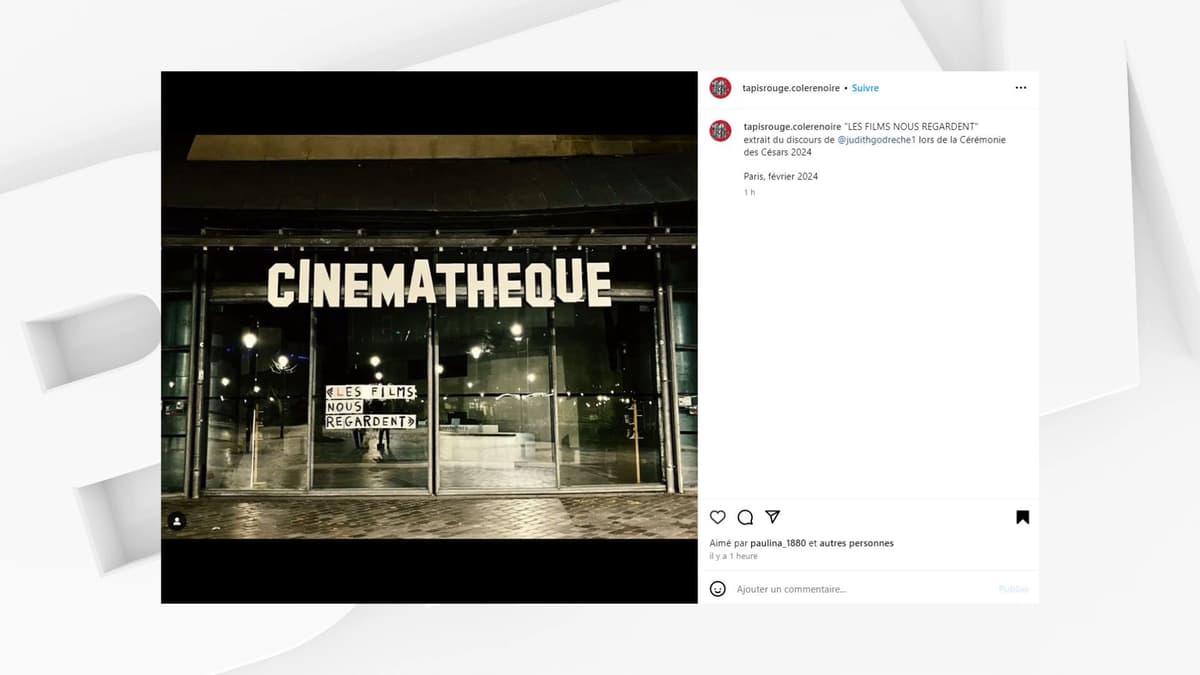Click caption username tapisrouge.colerenoire
The image size is (1200, 675).
click(792, 125)
